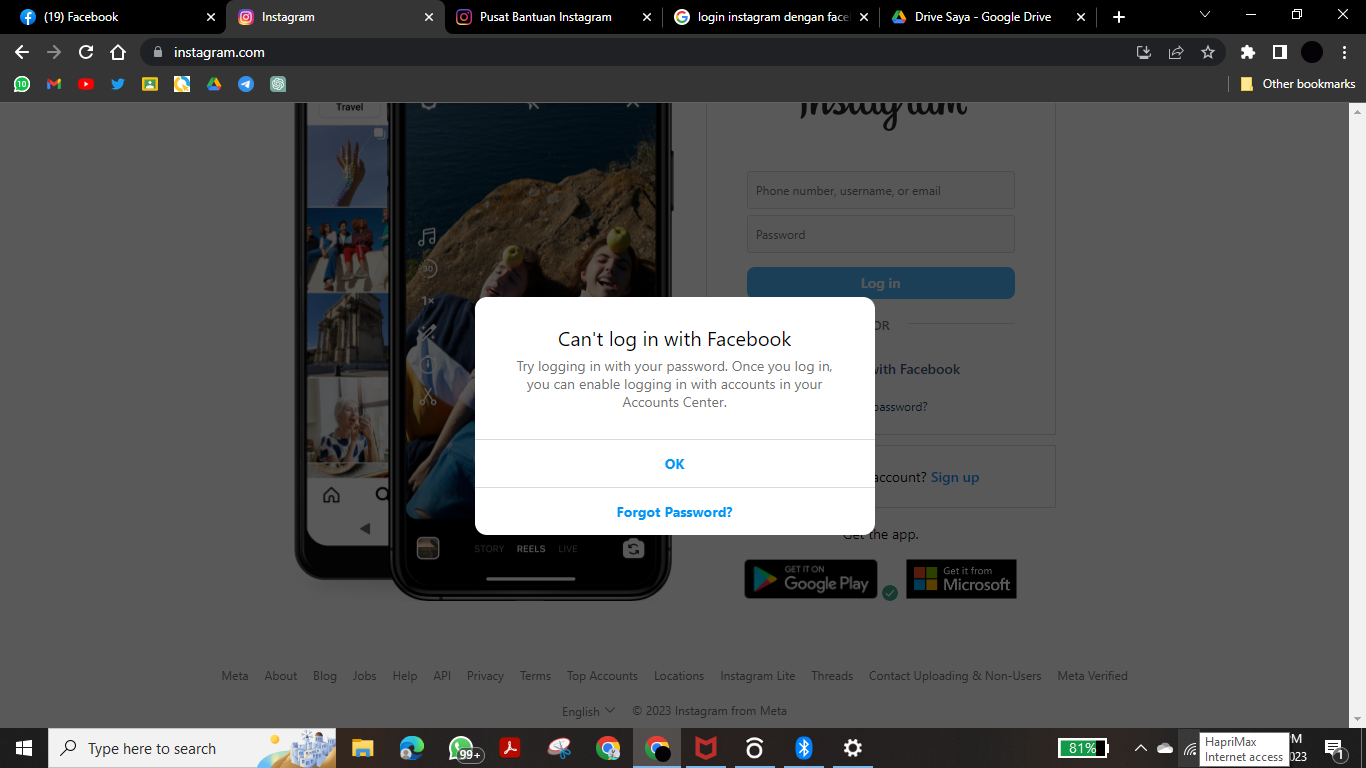The image size is (1366, 768).
Task: Open the Chrome three-dot menu
Action: tap(1344, 52)
